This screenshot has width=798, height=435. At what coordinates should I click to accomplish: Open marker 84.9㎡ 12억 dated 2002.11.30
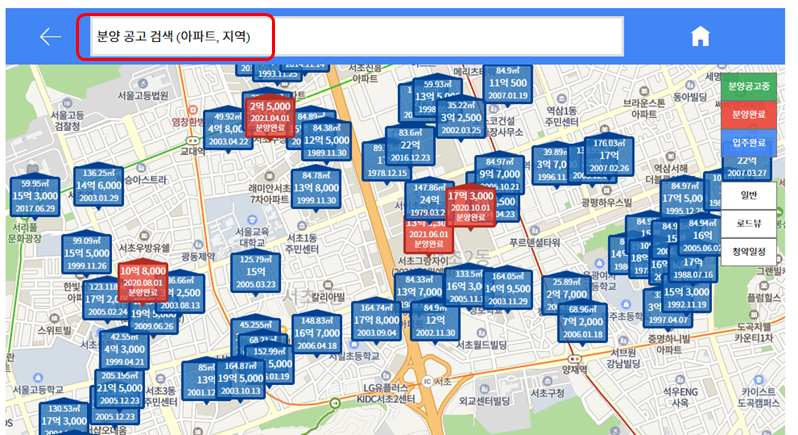coord(435,321)
